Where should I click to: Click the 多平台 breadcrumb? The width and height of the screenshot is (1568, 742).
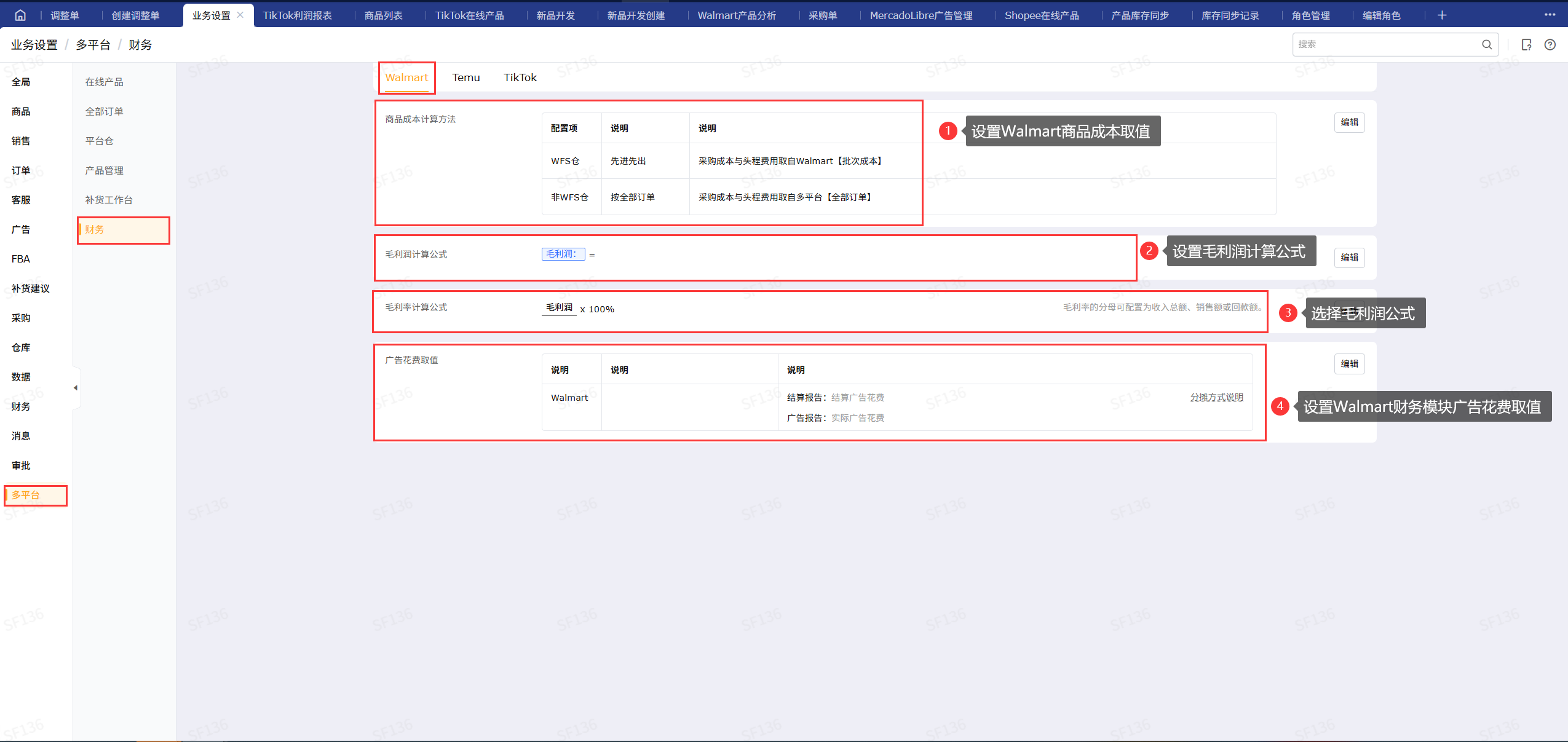[93, 45]
